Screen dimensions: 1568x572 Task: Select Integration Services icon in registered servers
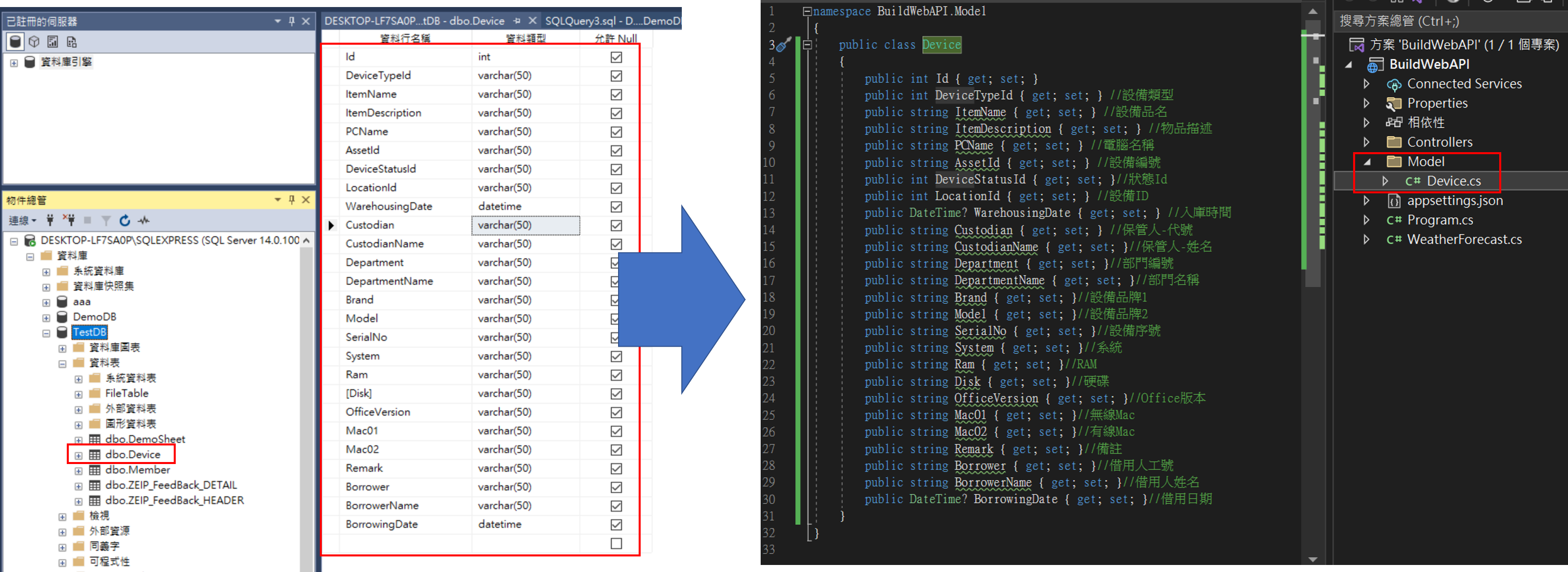(x=72, y=41)
